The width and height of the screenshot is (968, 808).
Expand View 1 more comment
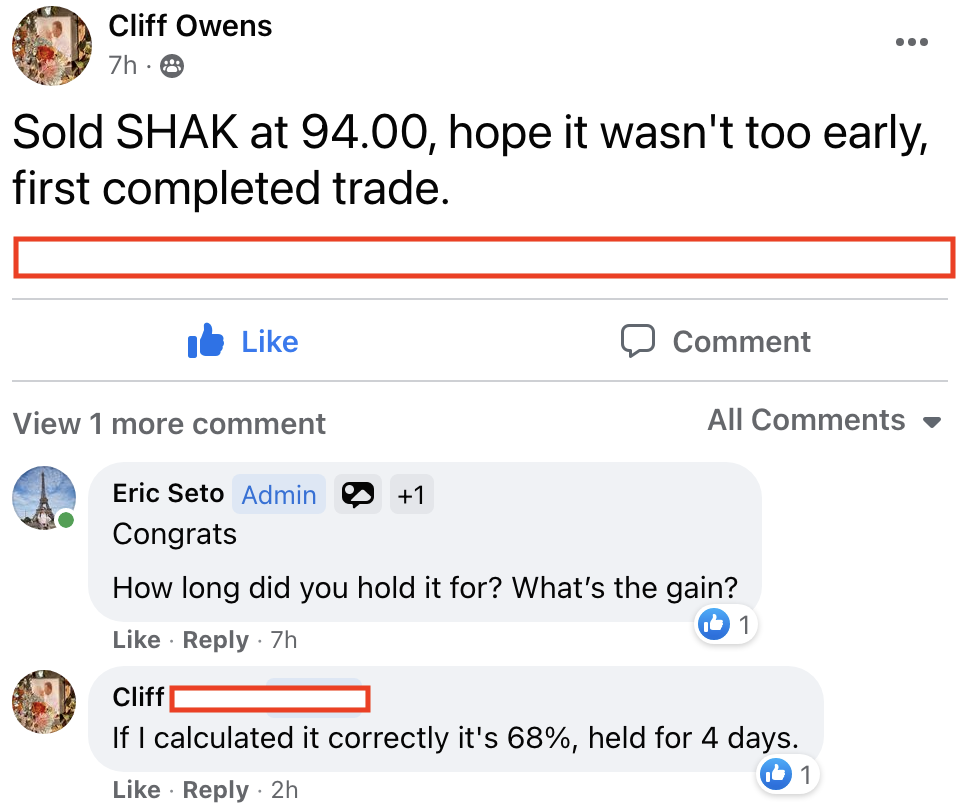tap(169, 424)
